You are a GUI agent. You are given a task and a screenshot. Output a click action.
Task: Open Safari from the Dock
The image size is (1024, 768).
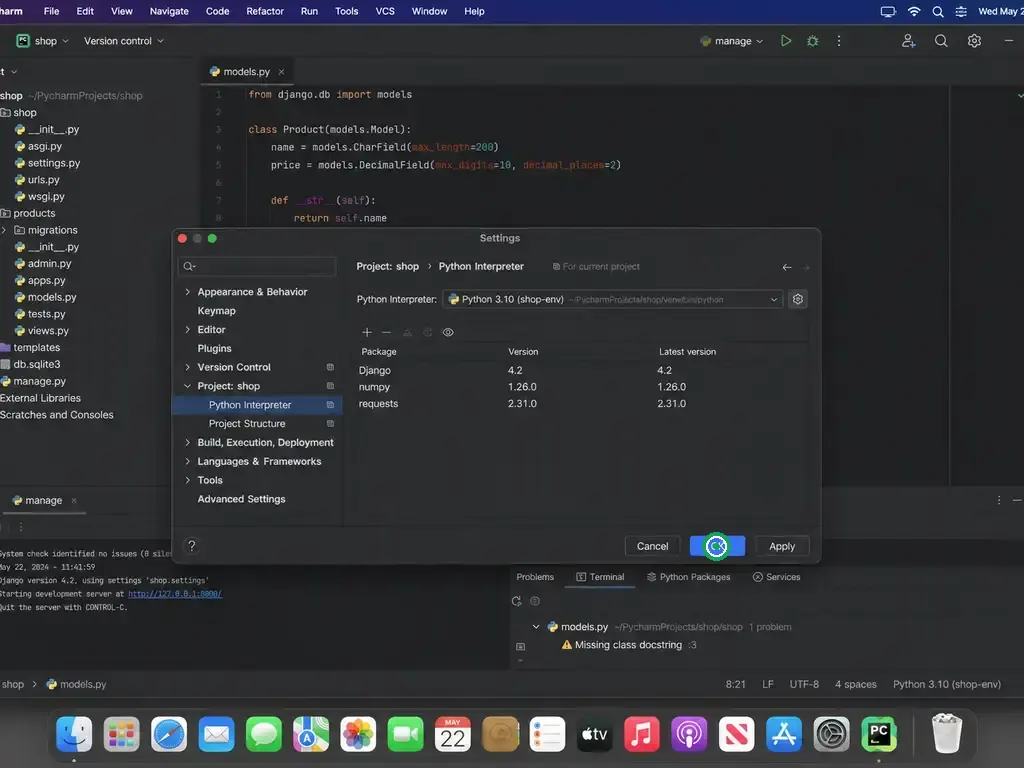pyautogui.click(x=169, y=733)
